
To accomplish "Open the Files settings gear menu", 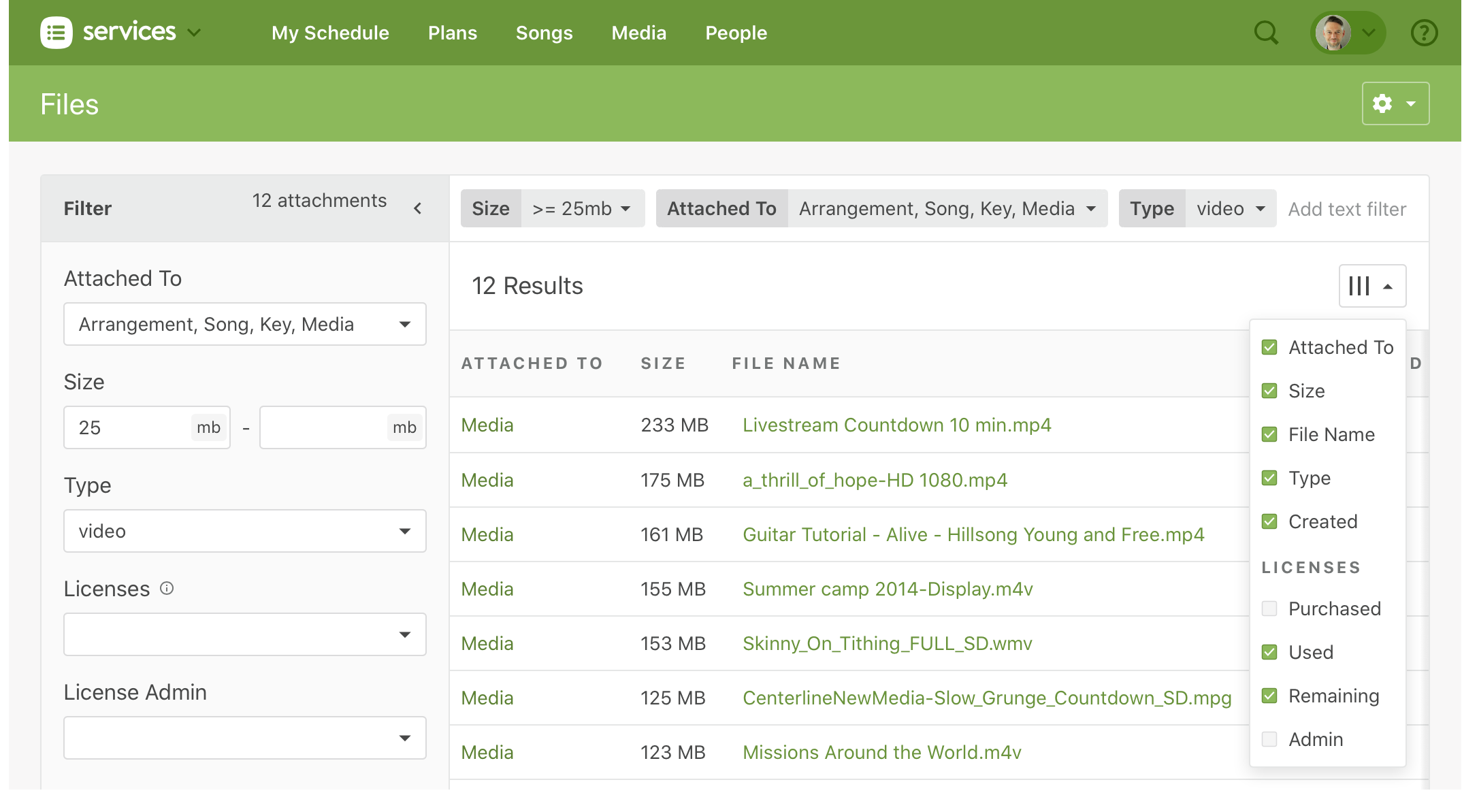I will point(1395,103).
